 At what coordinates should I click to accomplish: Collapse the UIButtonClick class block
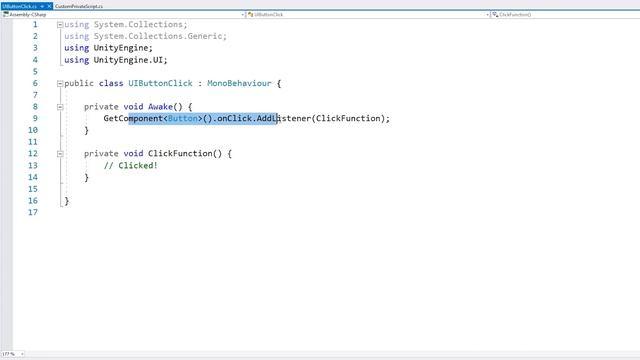pos(60,84)
